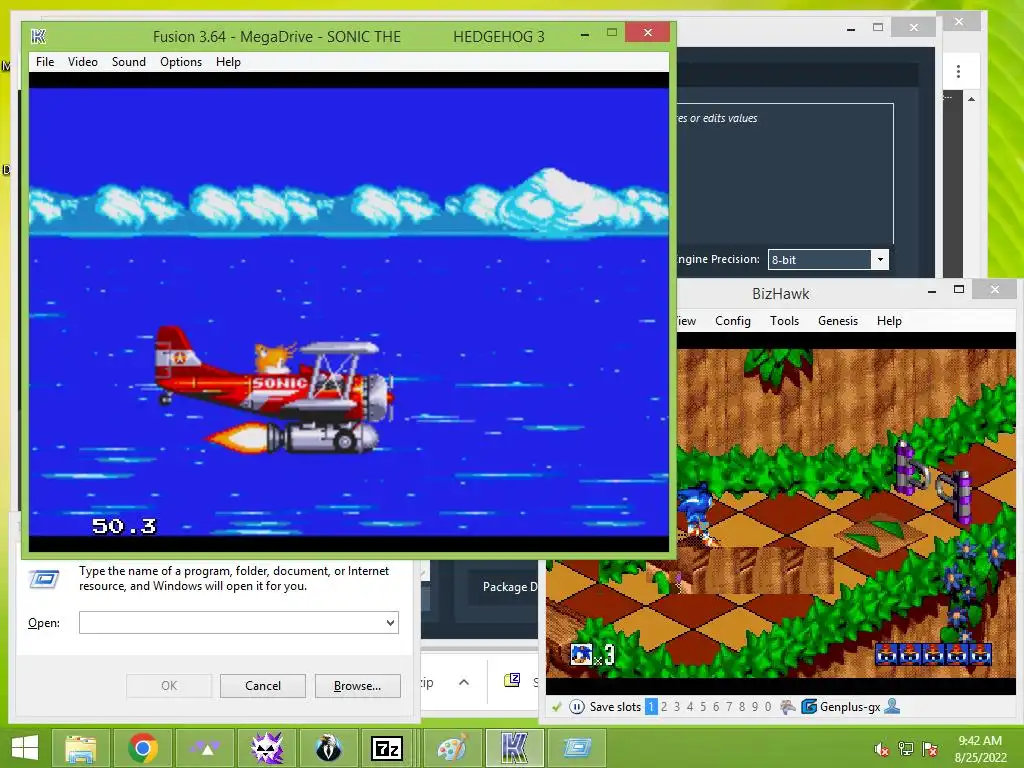Screen dimensions: 1024x768
Task: Click the Save slots label in BizHawk
Action: pos(615,707)
